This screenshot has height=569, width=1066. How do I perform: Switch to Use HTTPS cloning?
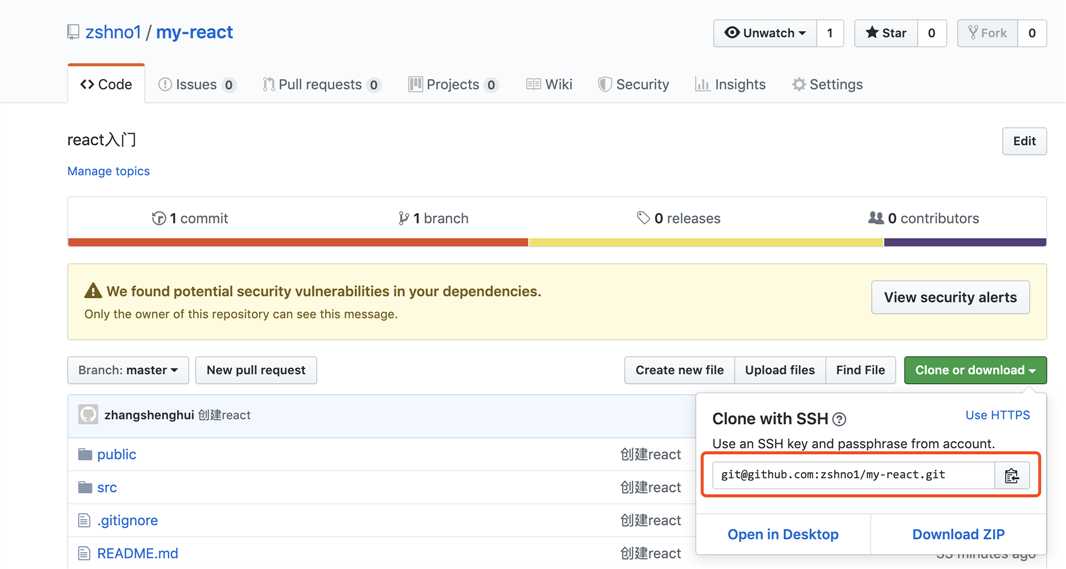pyautogui.click(x=997, y=415)
